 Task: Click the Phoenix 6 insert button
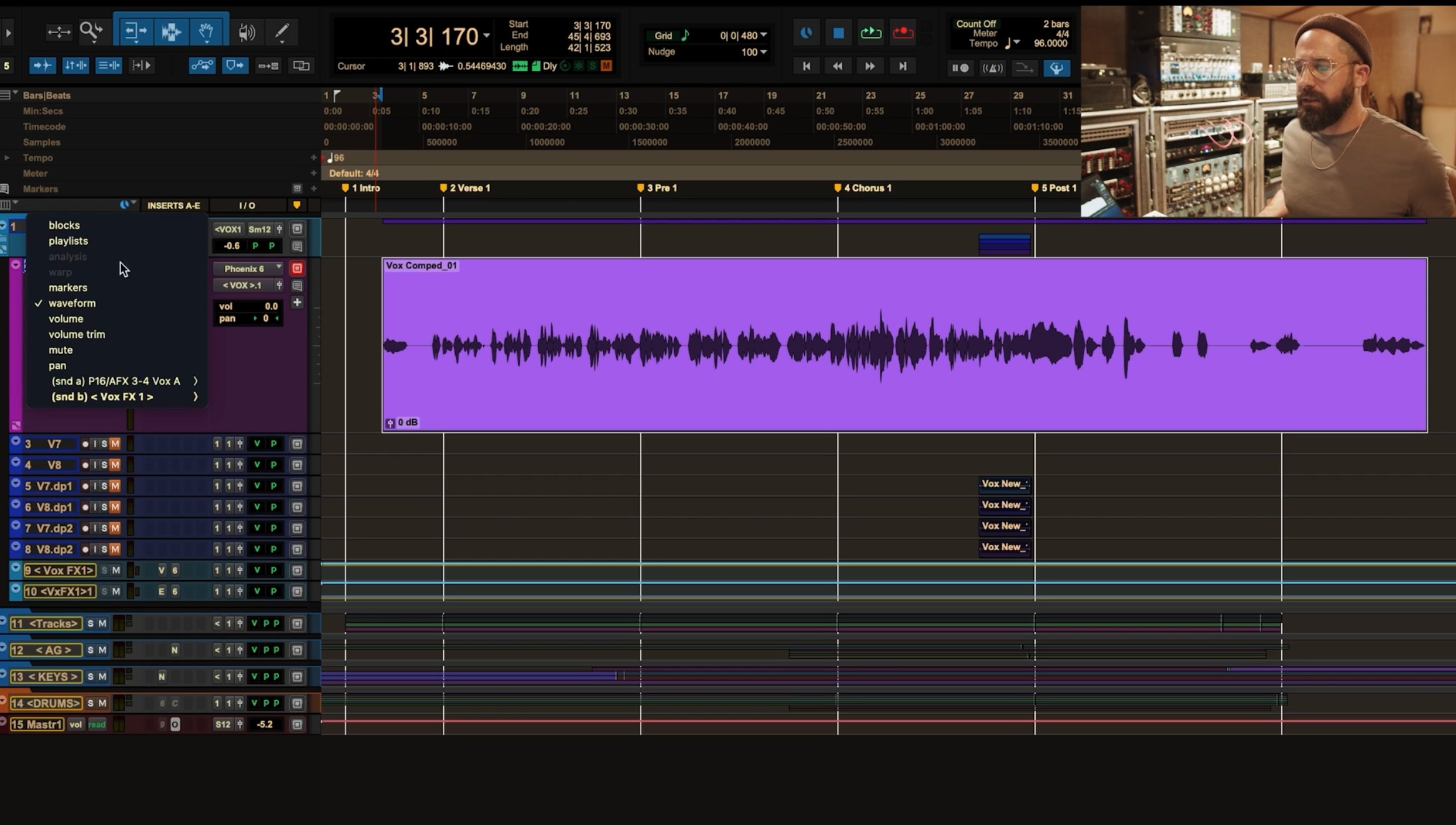pos(244,269)
